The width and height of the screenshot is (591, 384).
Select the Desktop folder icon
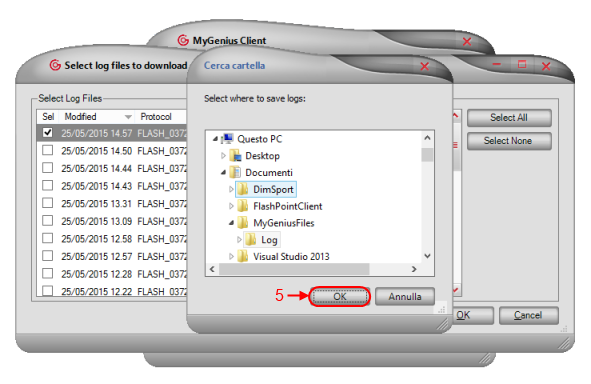235,156
